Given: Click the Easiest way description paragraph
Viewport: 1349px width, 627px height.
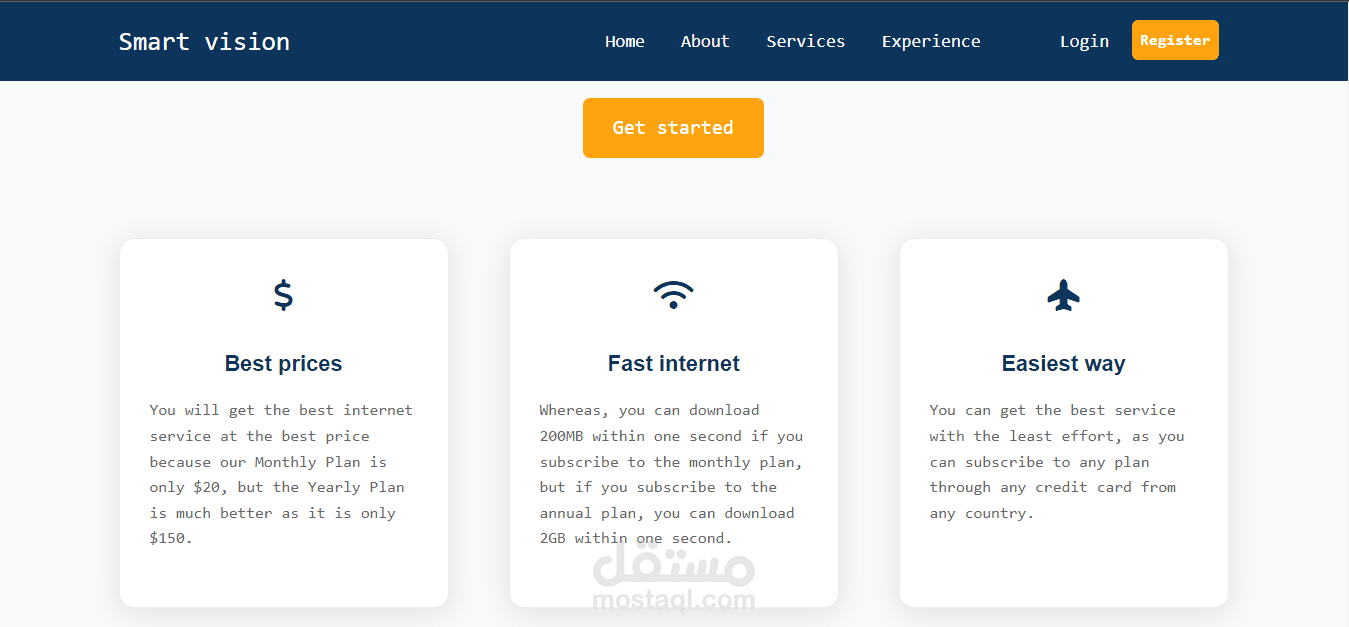Looking at the screenshot, I should click(1058, 462).
